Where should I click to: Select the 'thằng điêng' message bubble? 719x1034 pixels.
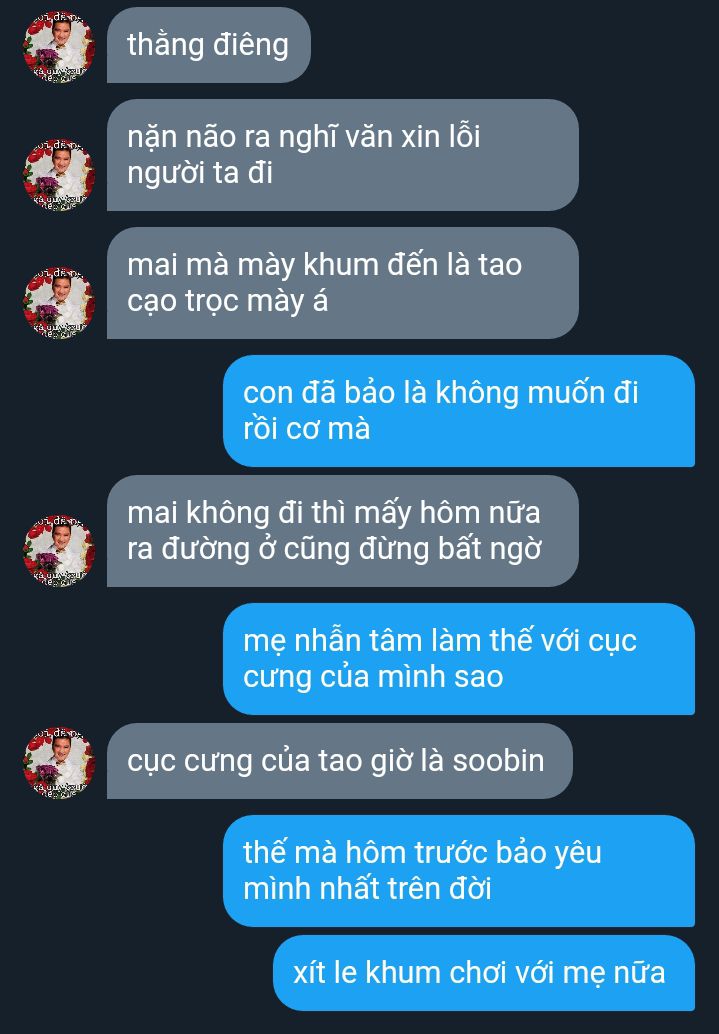click(208, 46)
